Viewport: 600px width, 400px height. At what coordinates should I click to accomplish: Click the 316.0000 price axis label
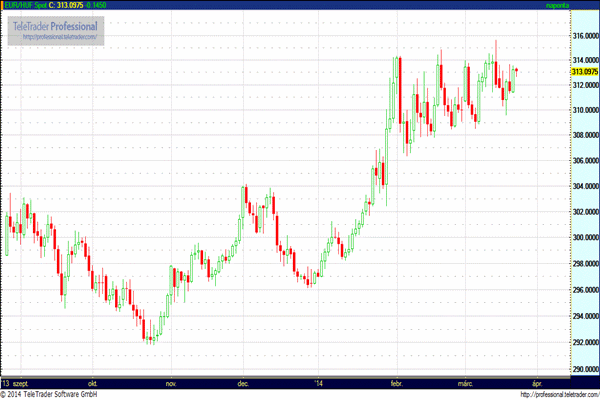(x=585, y=36)
